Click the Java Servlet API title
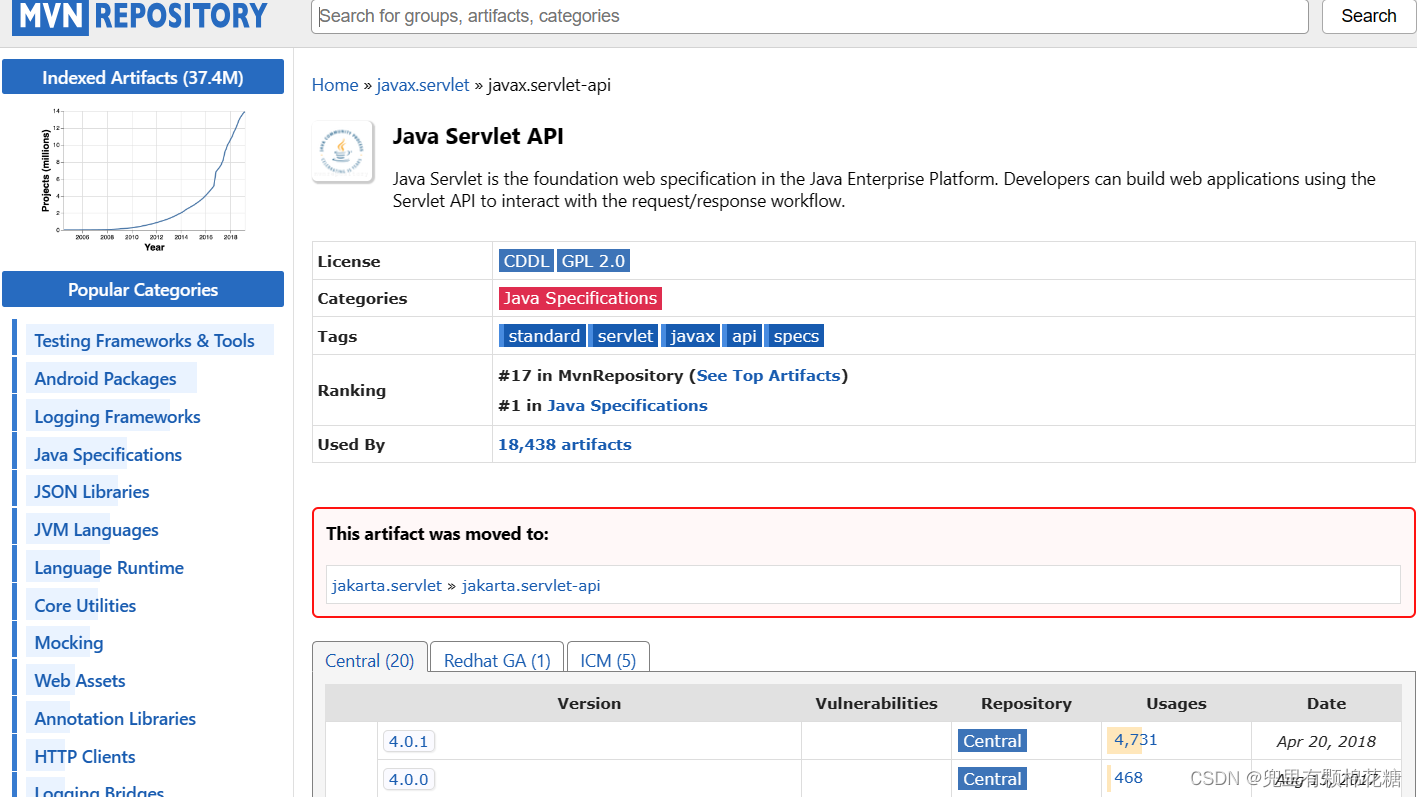 (x=478, y=136)
